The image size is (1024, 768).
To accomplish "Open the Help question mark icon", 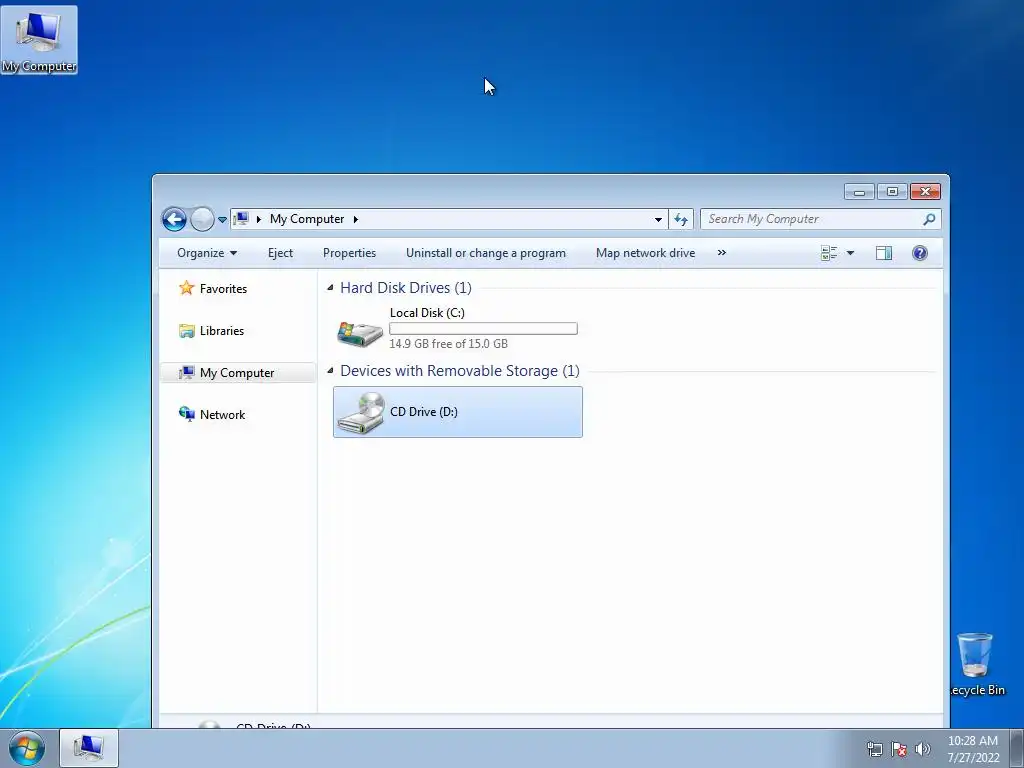I will coord(920,253).
